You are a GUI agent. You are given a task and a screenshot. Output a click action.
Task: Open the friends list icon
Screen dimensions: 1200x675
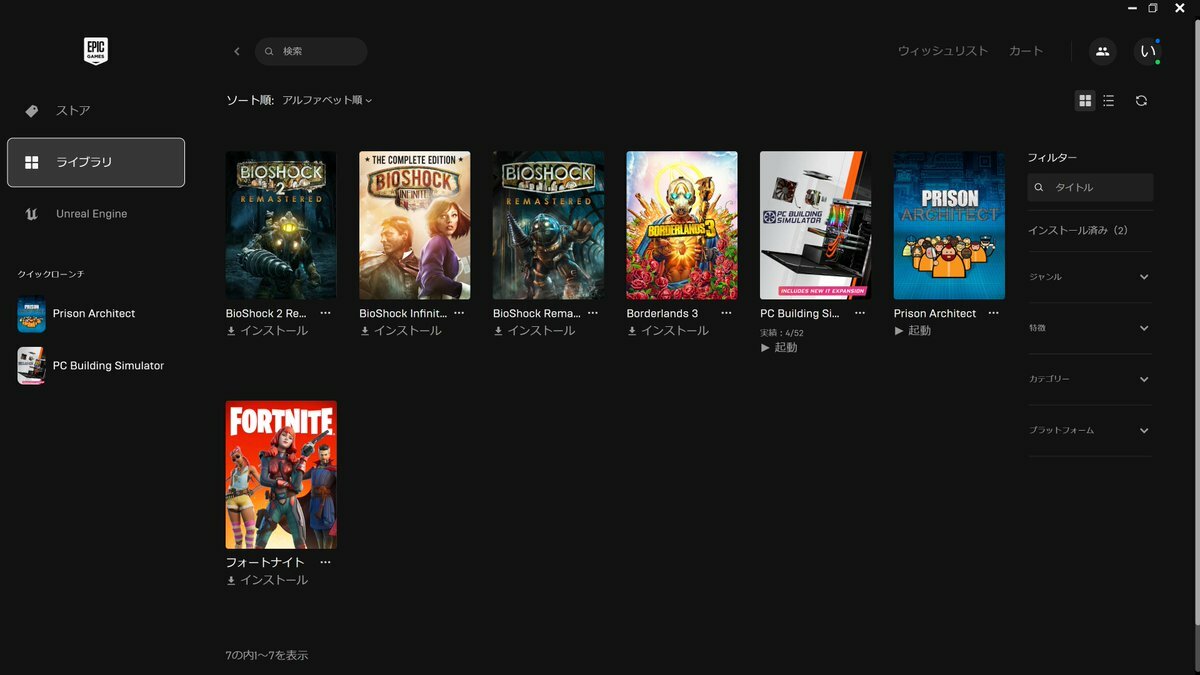[x=1102, y=51]
